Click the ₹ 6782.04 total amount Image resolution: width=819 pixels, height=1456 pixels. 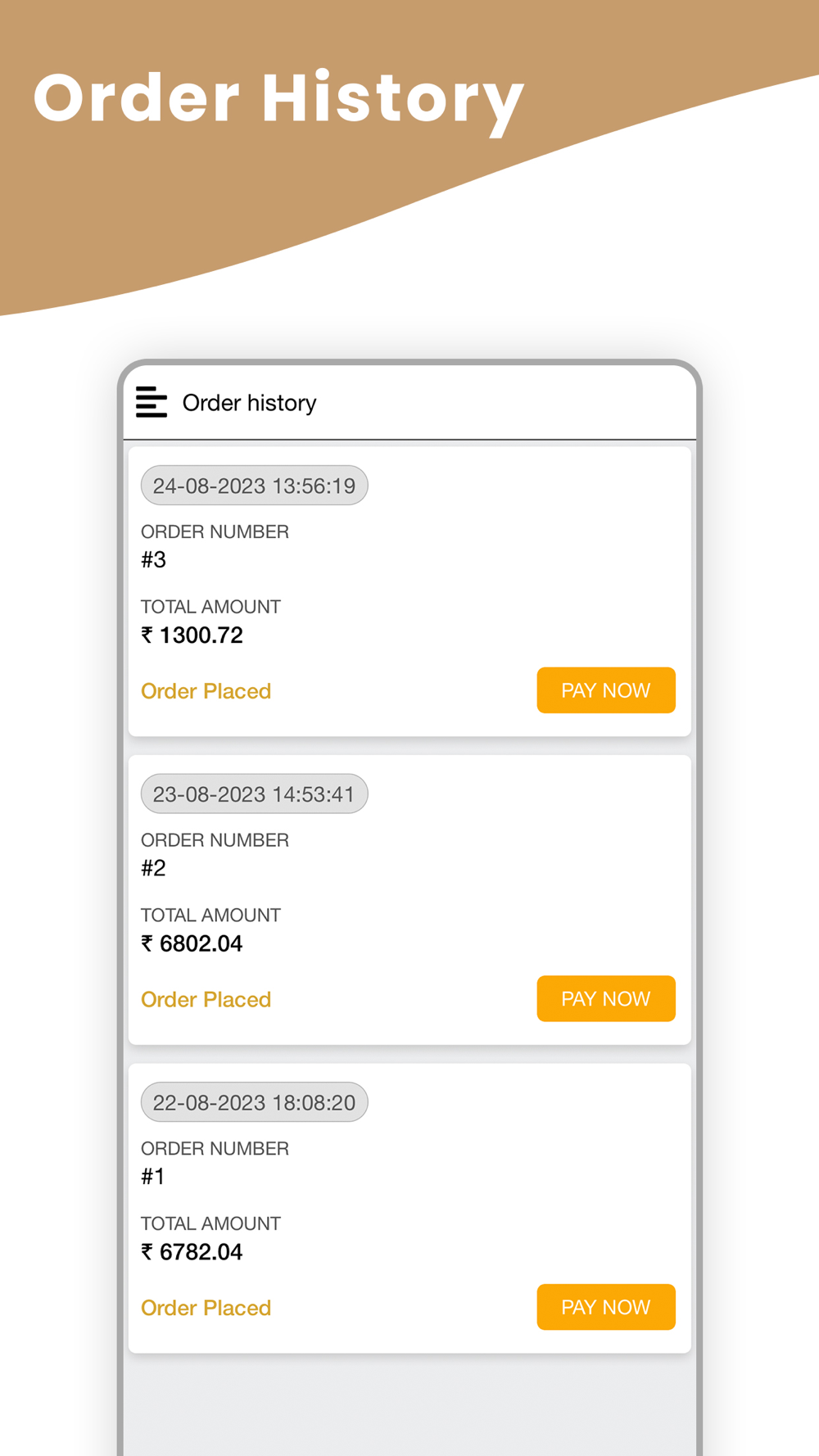192,1252
